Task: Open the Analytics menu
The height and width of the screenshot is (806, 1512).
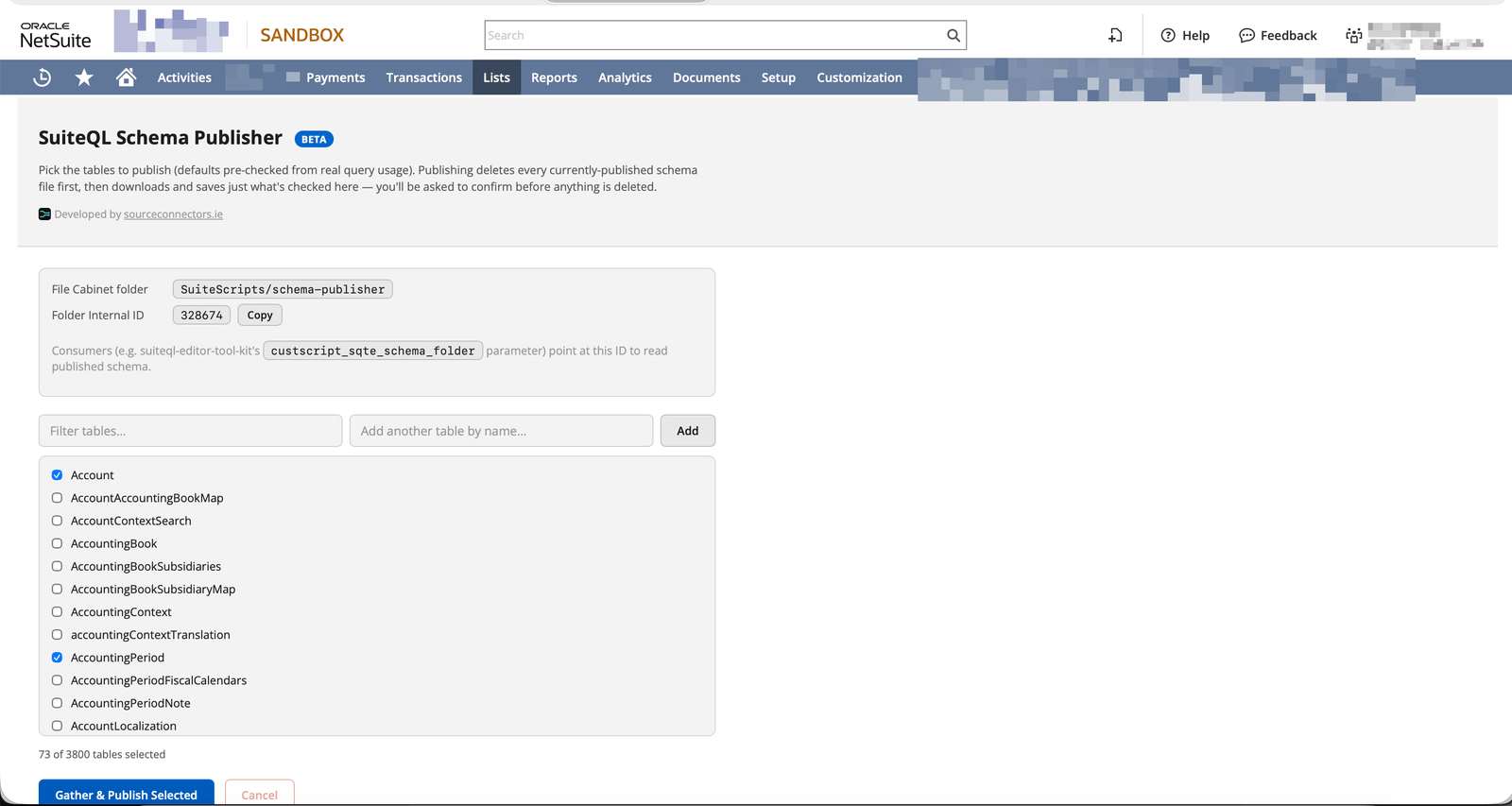Action: (625, 77)
